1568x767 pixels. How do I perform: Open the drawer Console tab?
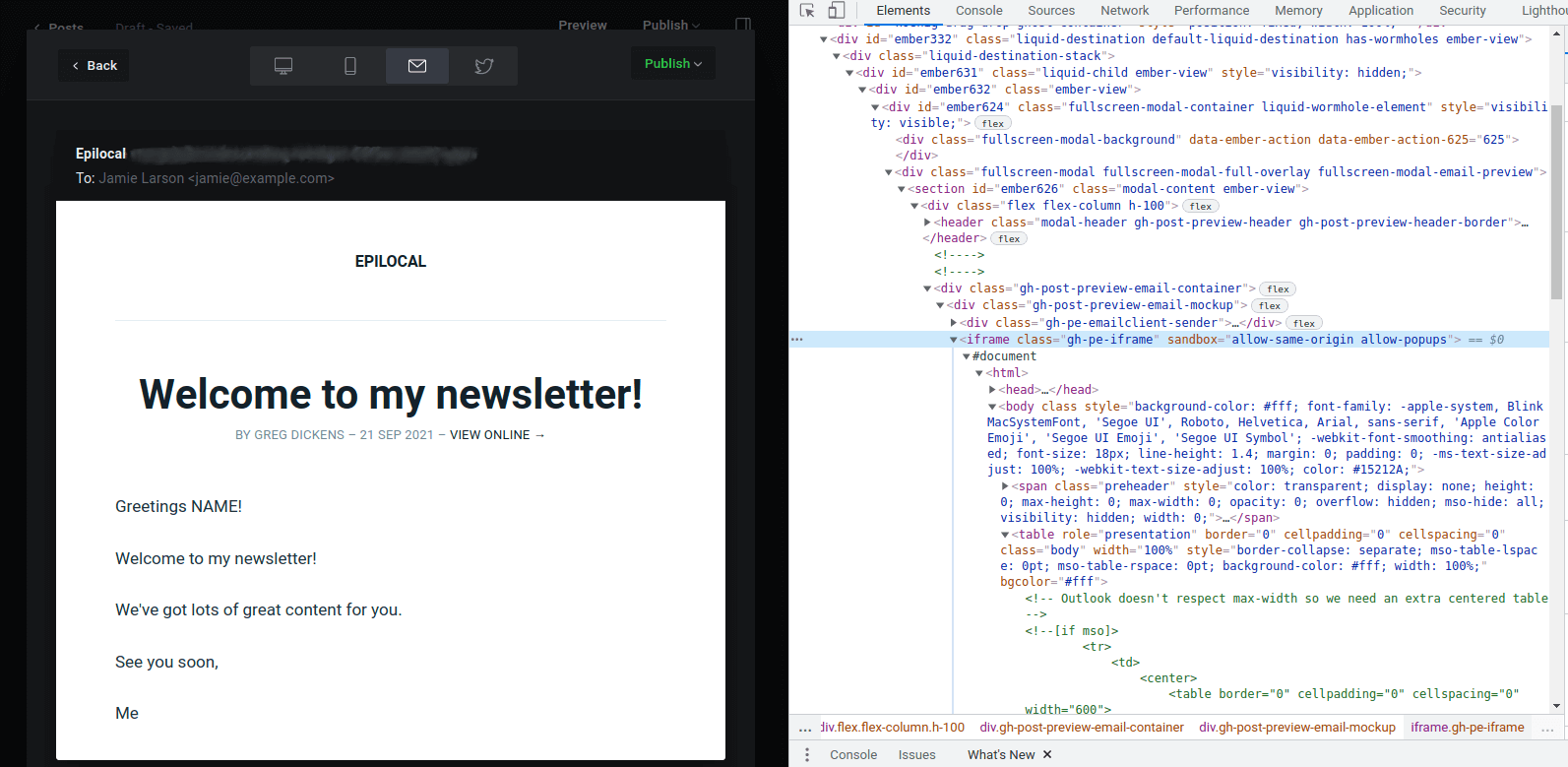[x=853, y=755]
